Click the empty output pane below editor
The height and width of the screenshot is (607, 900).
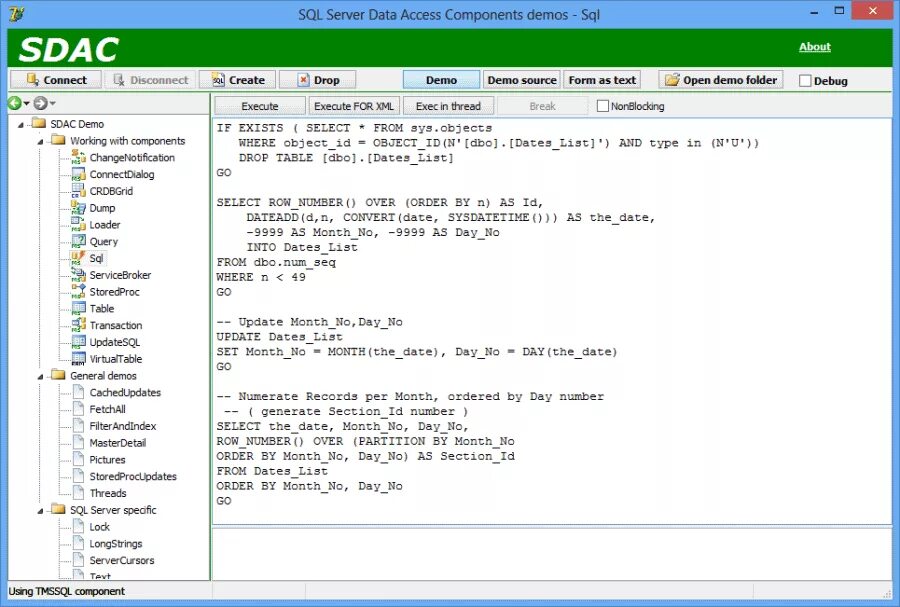551,554
